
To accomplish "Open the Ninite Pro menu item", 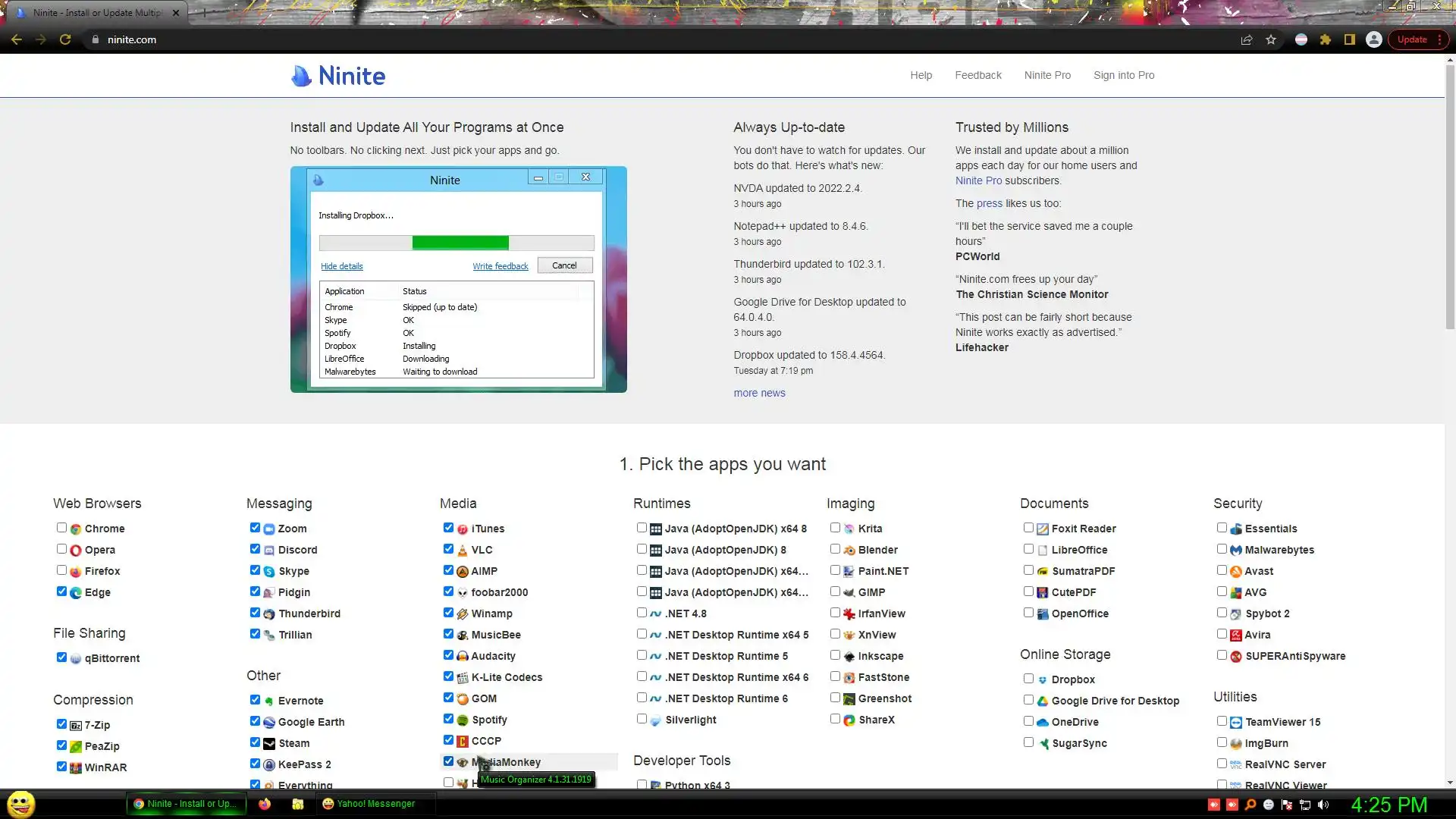I will [1047, 75].
